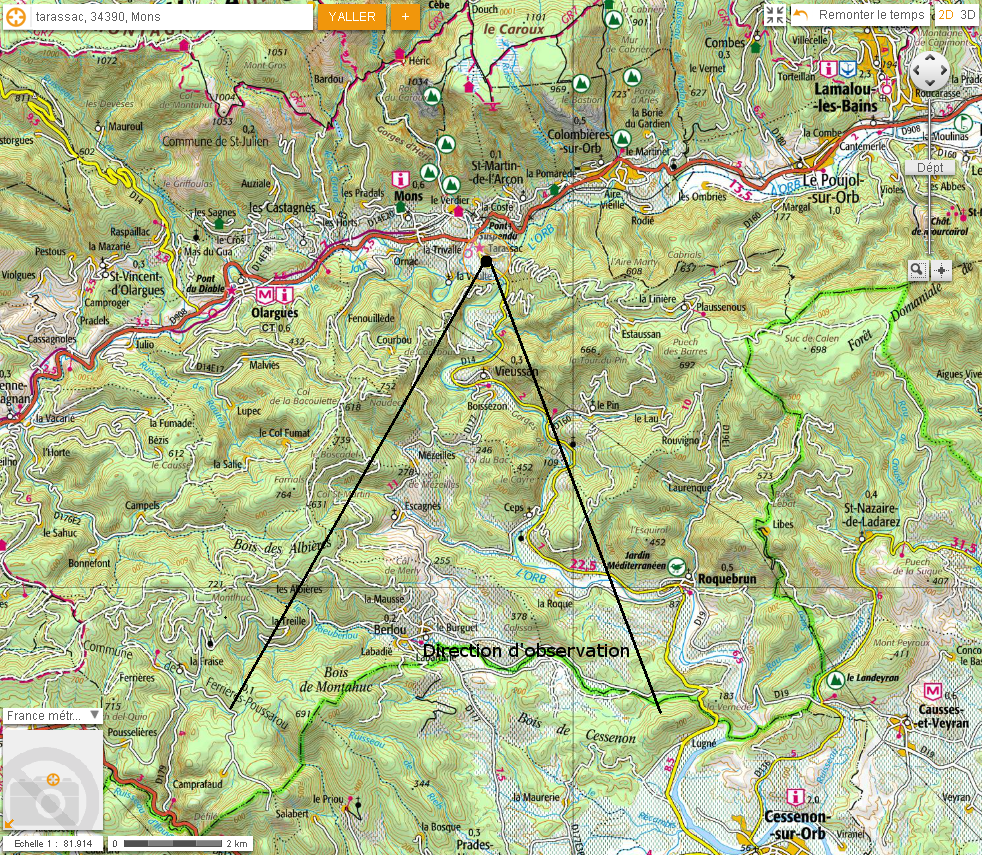
Task: Click the orange geolocation target icon
Action: (x=17, y=16)
